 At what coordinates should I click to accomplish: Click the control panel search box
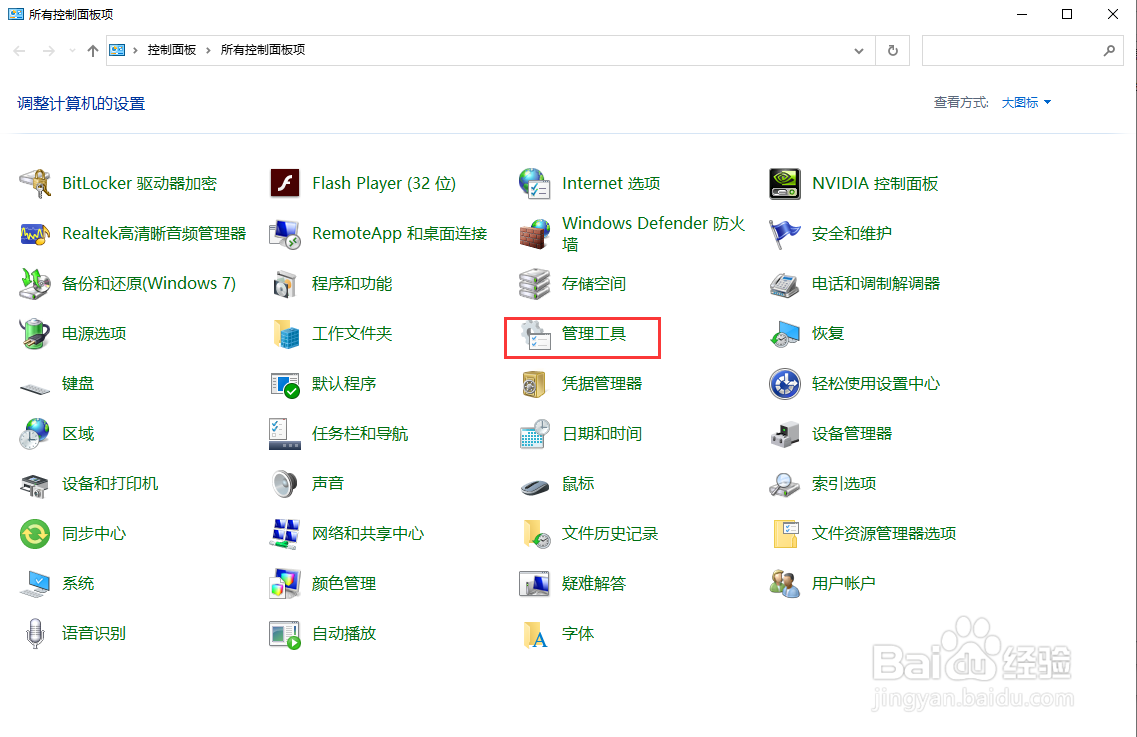(x=1022, y=51)
